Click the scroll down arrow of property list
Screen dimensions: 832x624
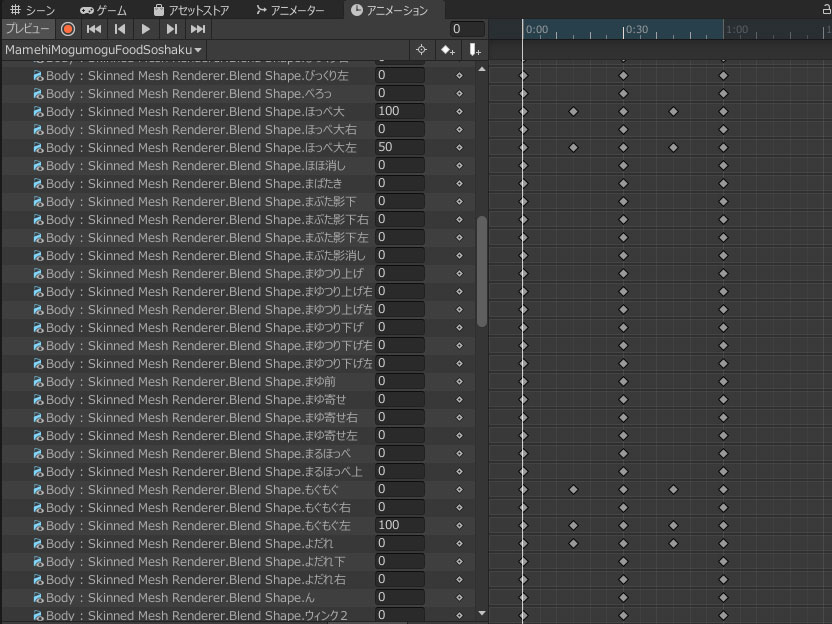click(482, 613)
